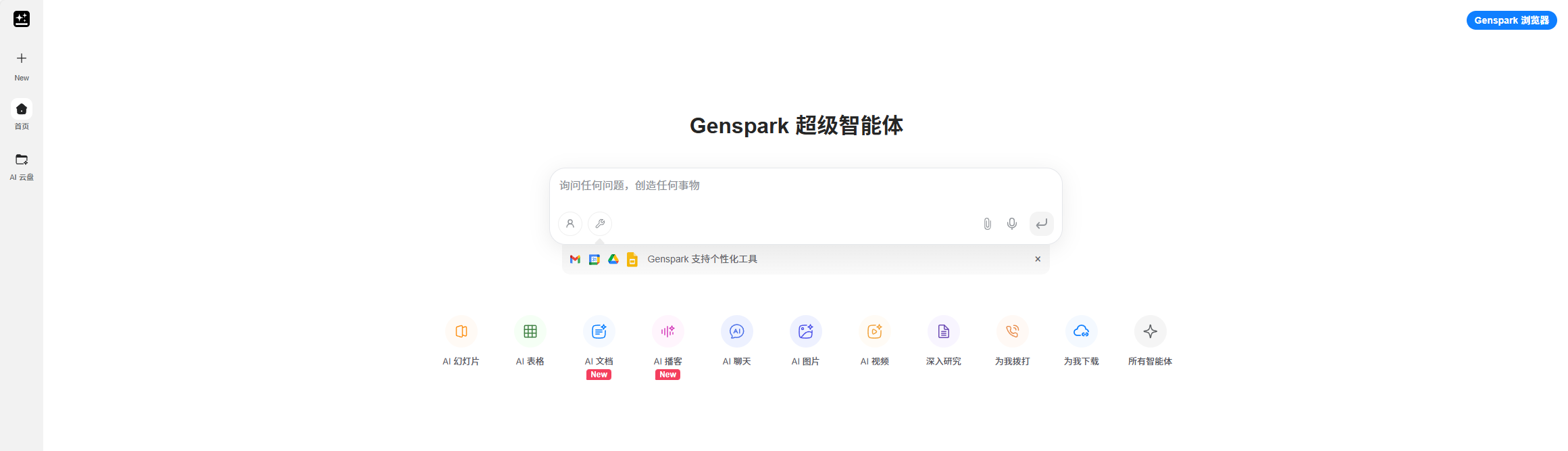
Task: Click the yellow Google Slides icon in the banner
Action: 632,260
